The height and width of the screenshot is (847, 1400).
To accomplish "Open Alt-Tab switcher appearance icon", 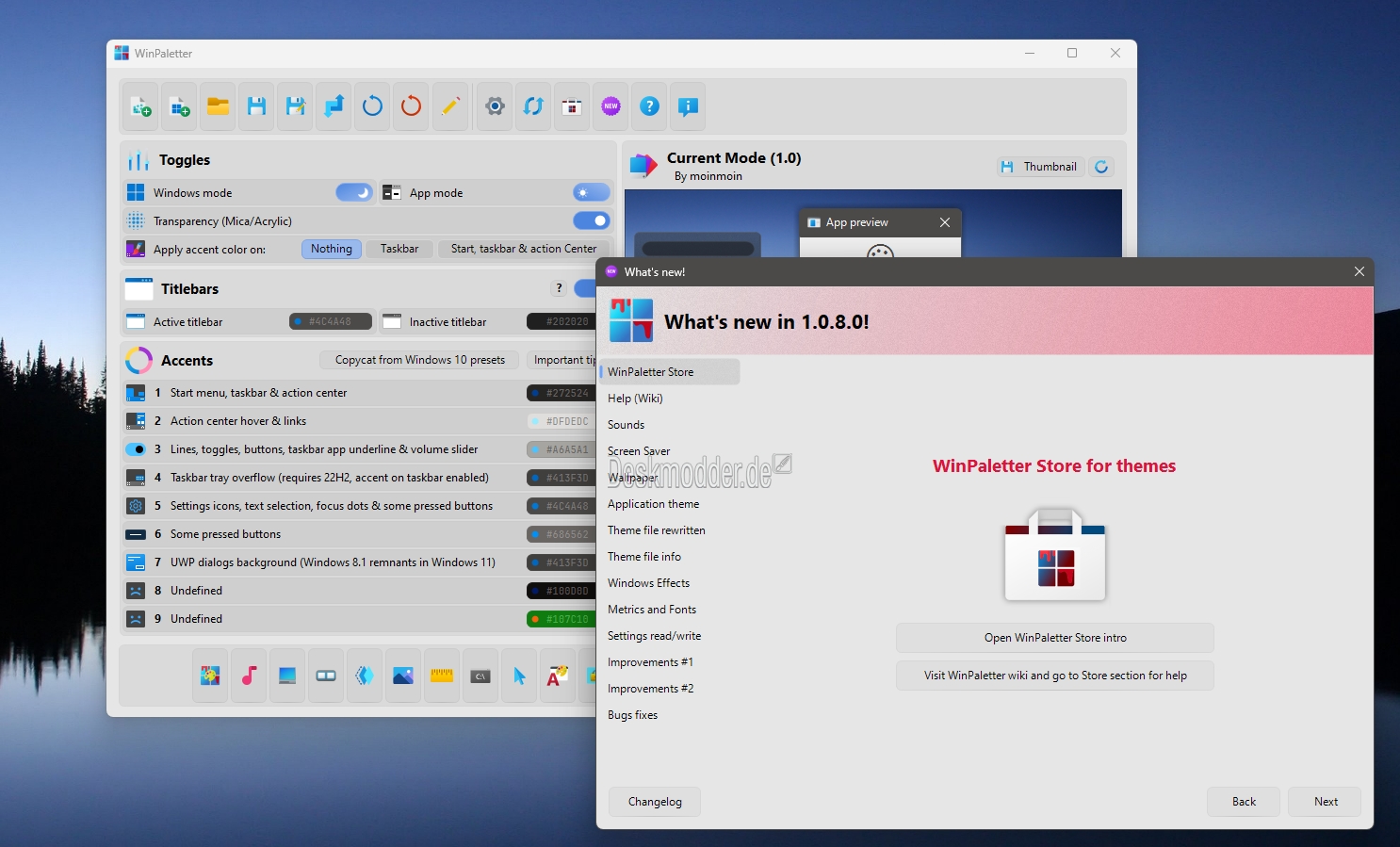I will [326, 676].
